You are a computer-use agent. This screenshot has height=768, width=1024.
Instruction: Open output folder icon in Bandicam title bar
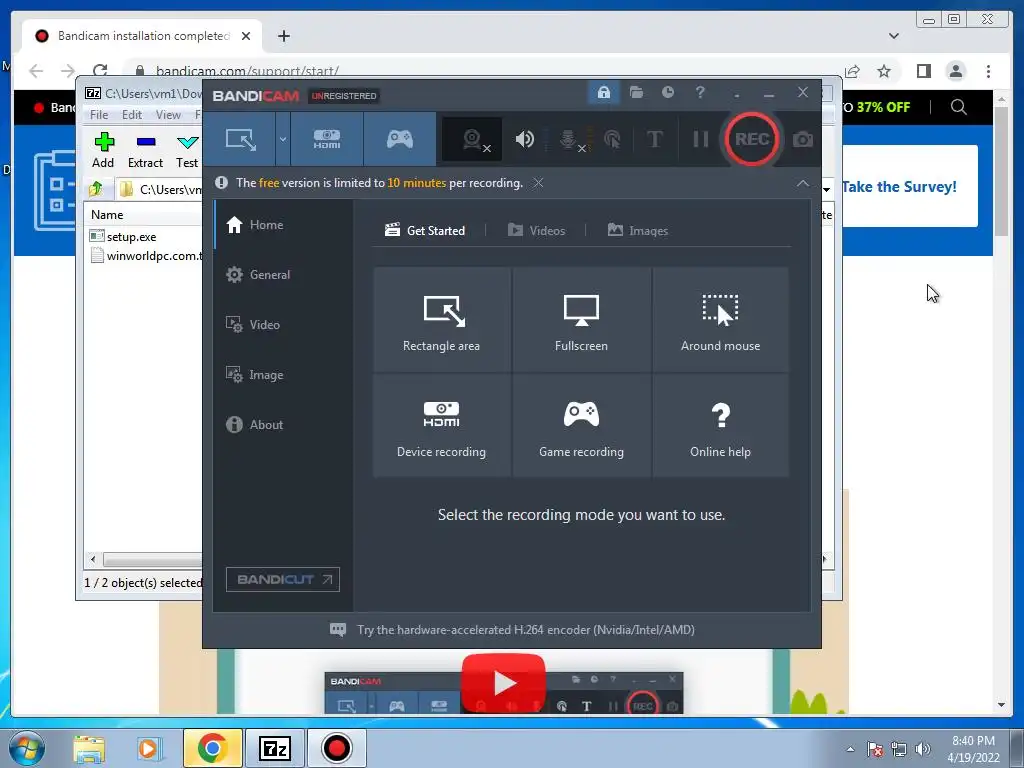pyautogui.click(x=636, y=92)
